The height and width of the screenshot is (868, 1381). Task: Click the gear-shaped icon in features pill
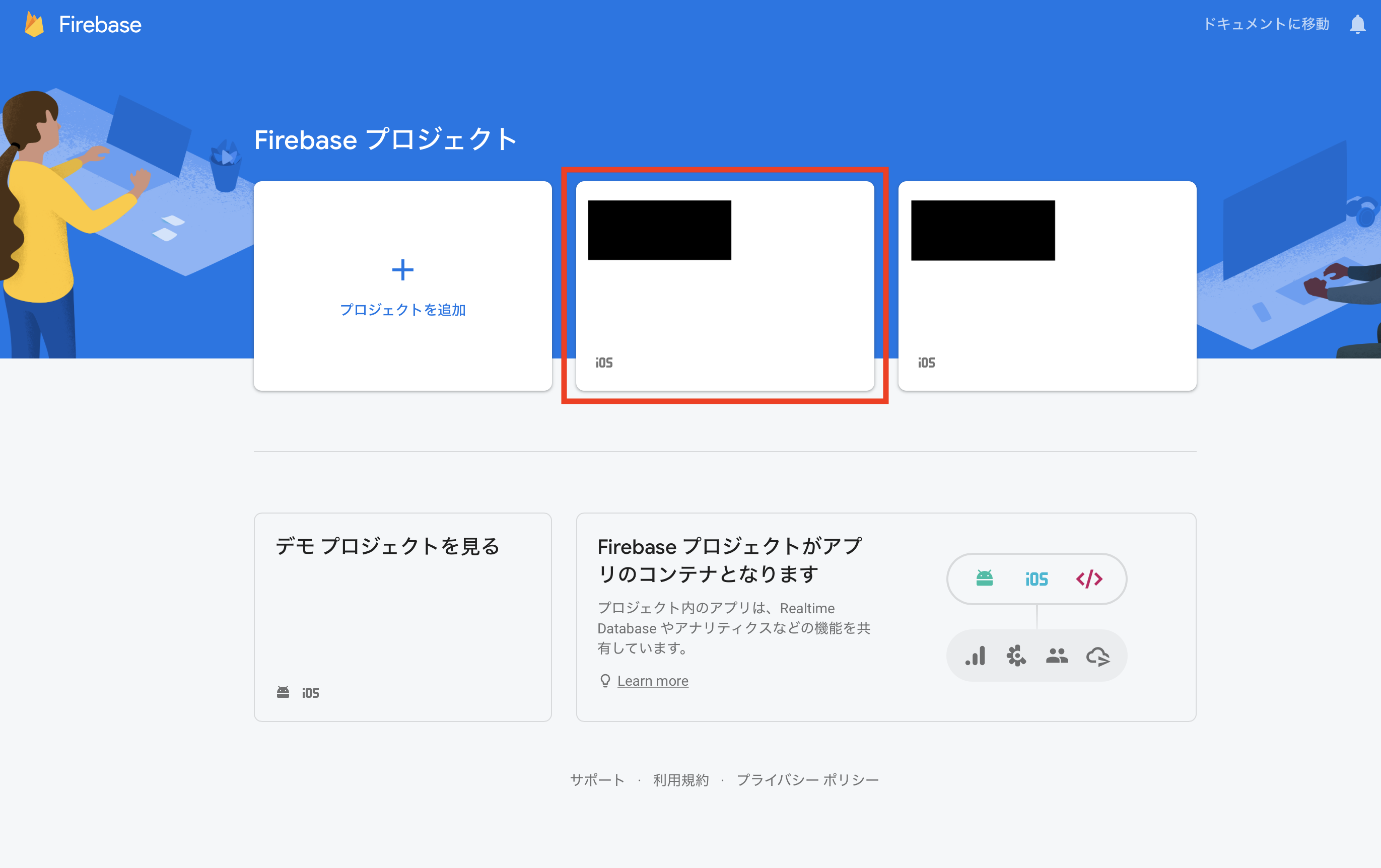point(1016,656)
